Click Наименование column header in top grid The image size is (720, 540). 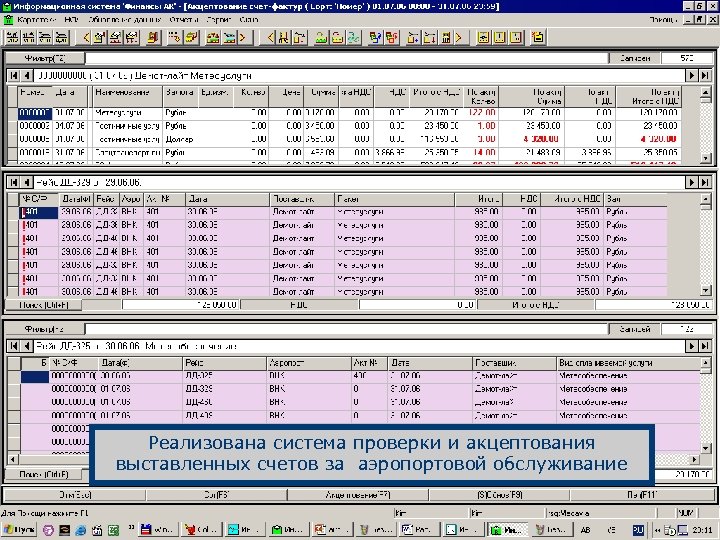pyautogui.click(x=127, y=96)
